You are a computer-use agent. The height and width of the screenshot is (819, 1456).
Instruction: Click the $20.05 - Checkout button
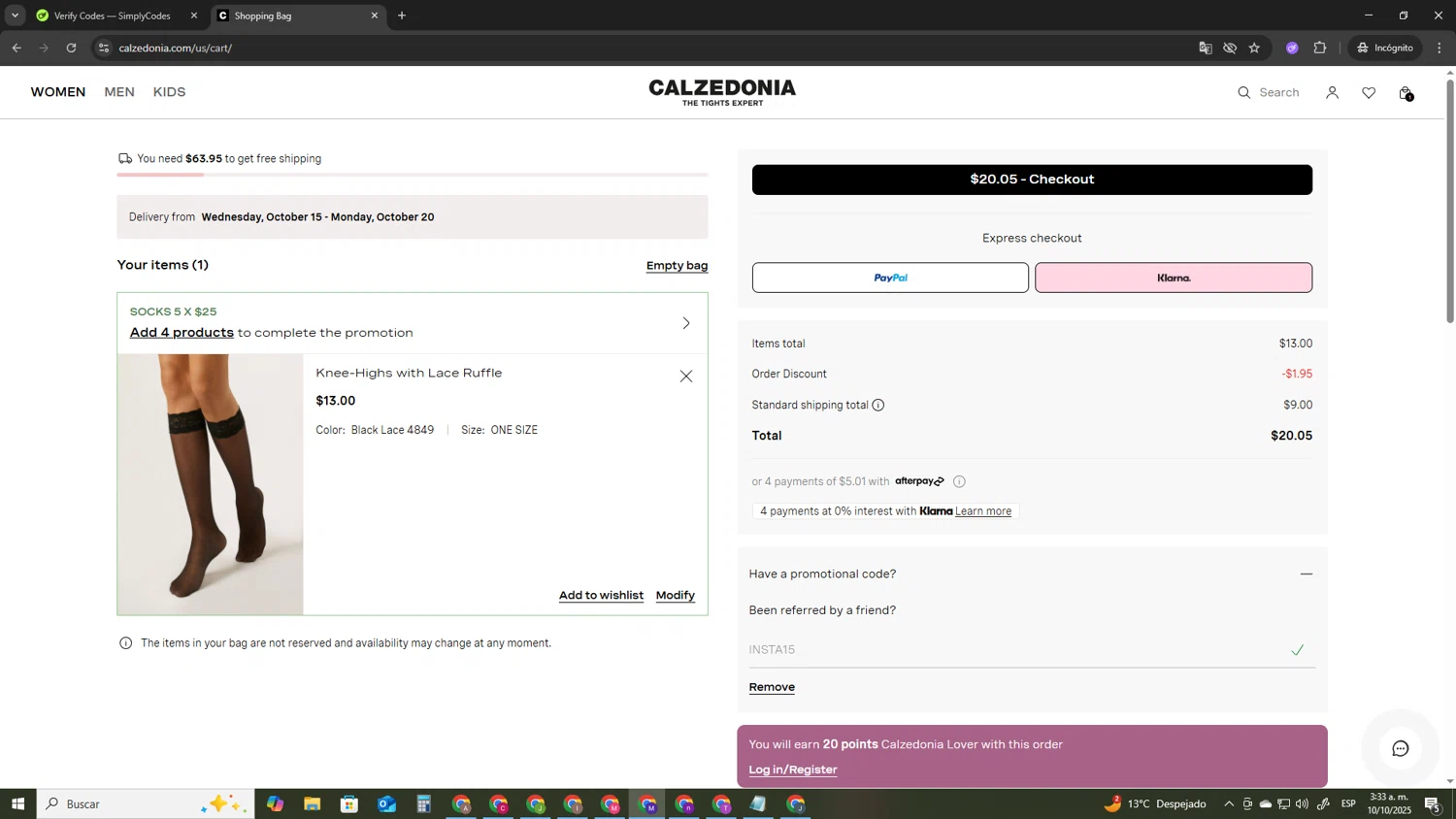coord(1032,180)
